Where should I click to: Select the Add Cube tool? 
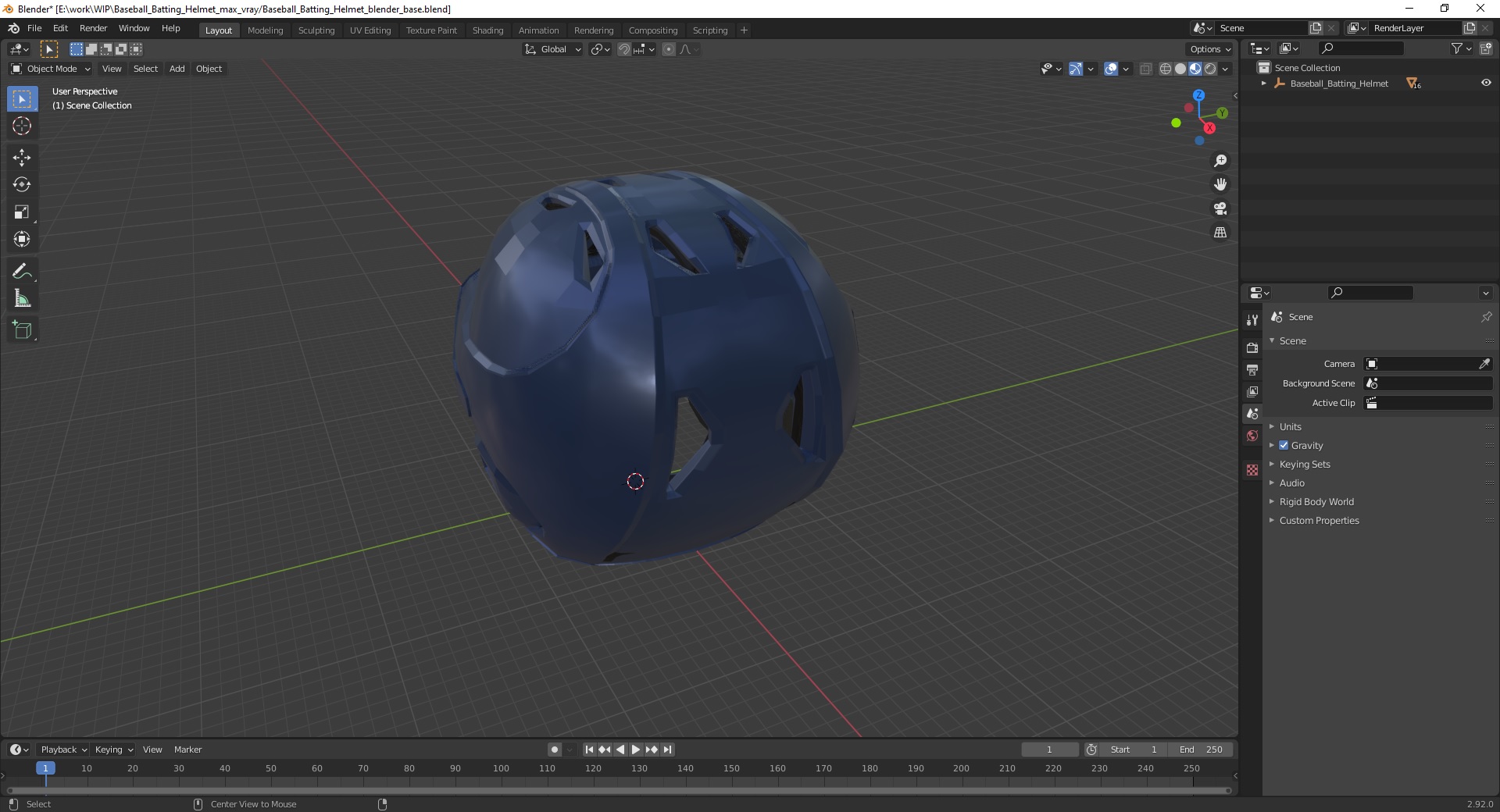click(x=22, y=330)
